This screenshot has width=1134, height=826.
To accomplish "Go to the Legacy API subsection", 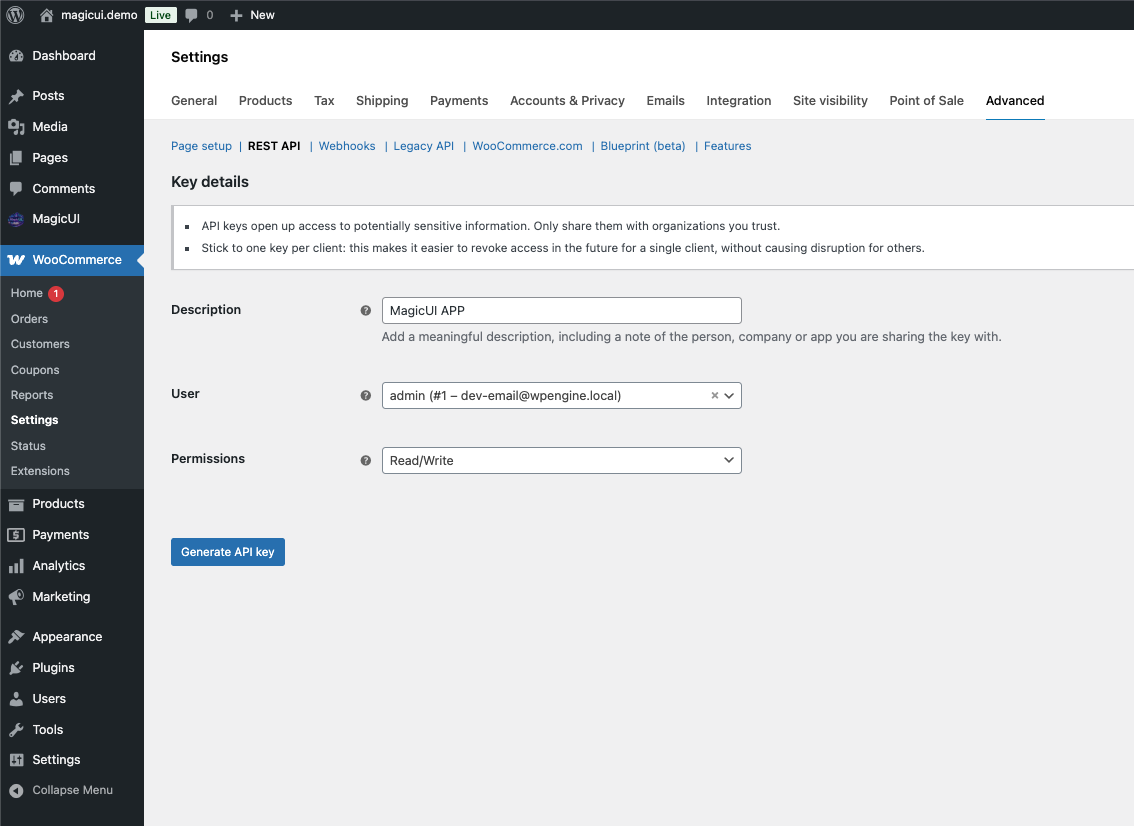I will [x=423, y=146].
